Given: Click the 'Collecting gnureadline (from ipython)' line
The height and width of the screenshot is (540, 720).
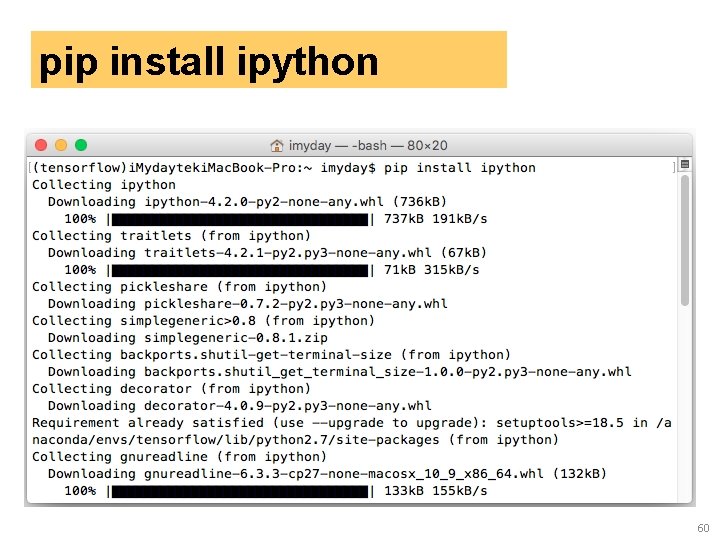Looking at the screenshot, I should 179,457.
